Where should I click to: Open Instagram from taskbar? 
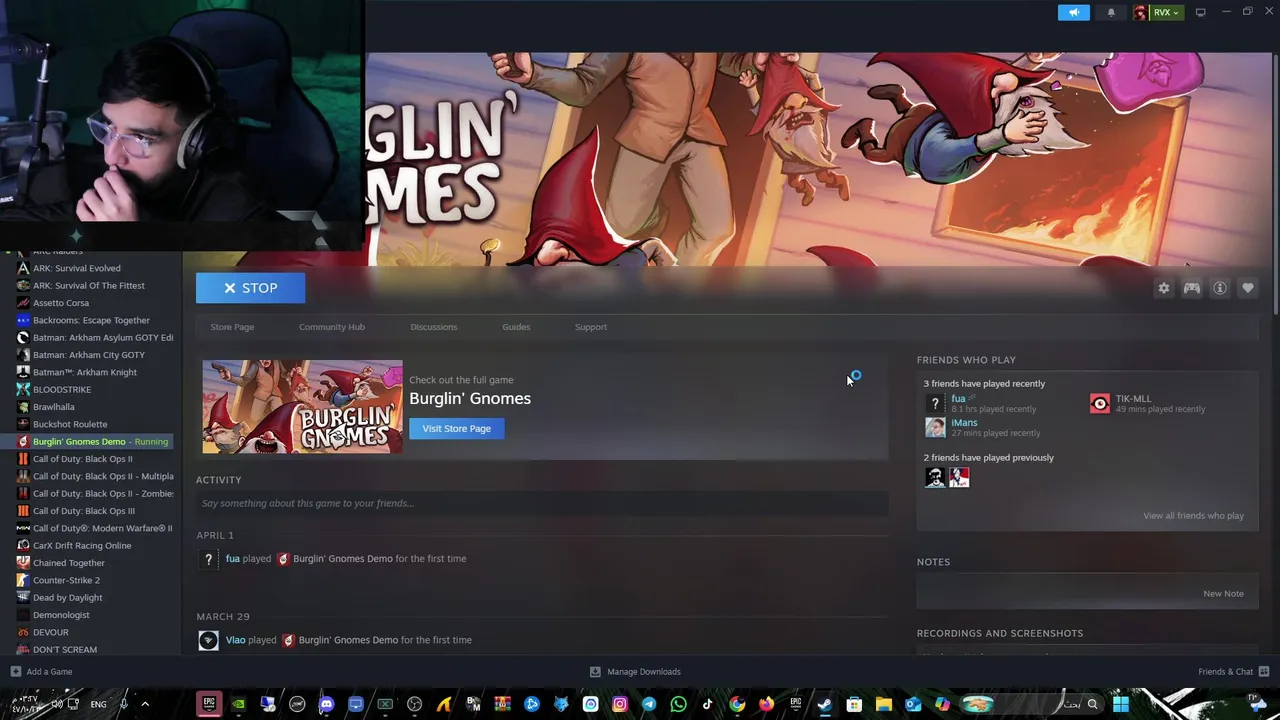pos(620,704)
